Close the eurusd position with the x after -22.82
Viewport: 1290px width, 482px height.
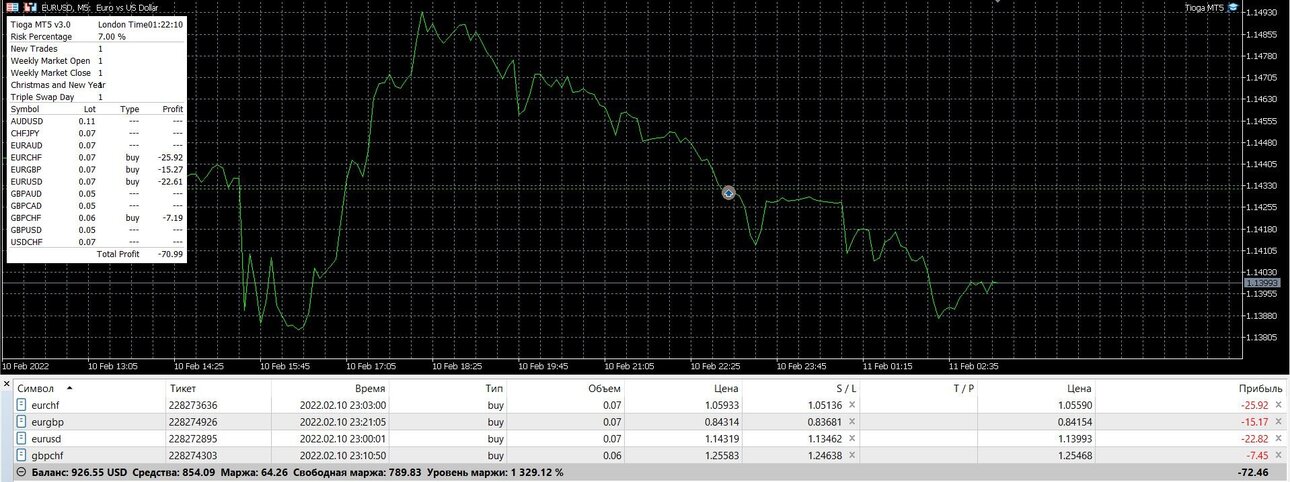click(x=1279, y=439)
